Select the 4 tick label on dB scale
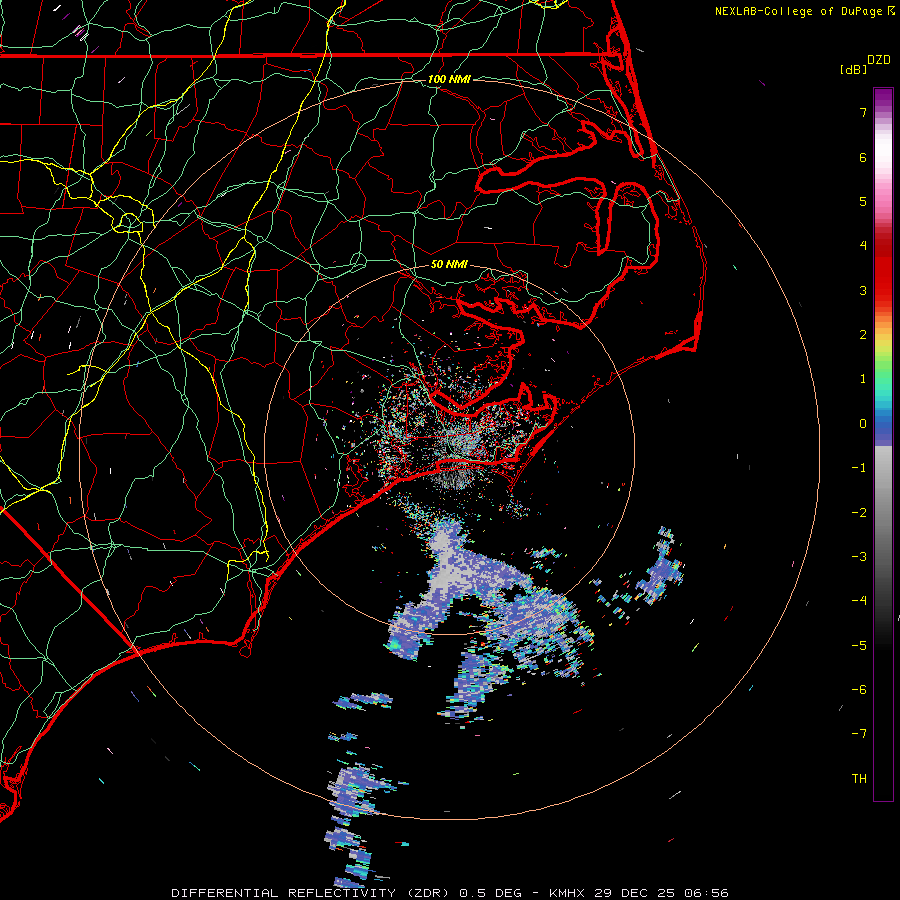Image resolution: width=900 pixels, height=900 pixels. tap(863, 246)
